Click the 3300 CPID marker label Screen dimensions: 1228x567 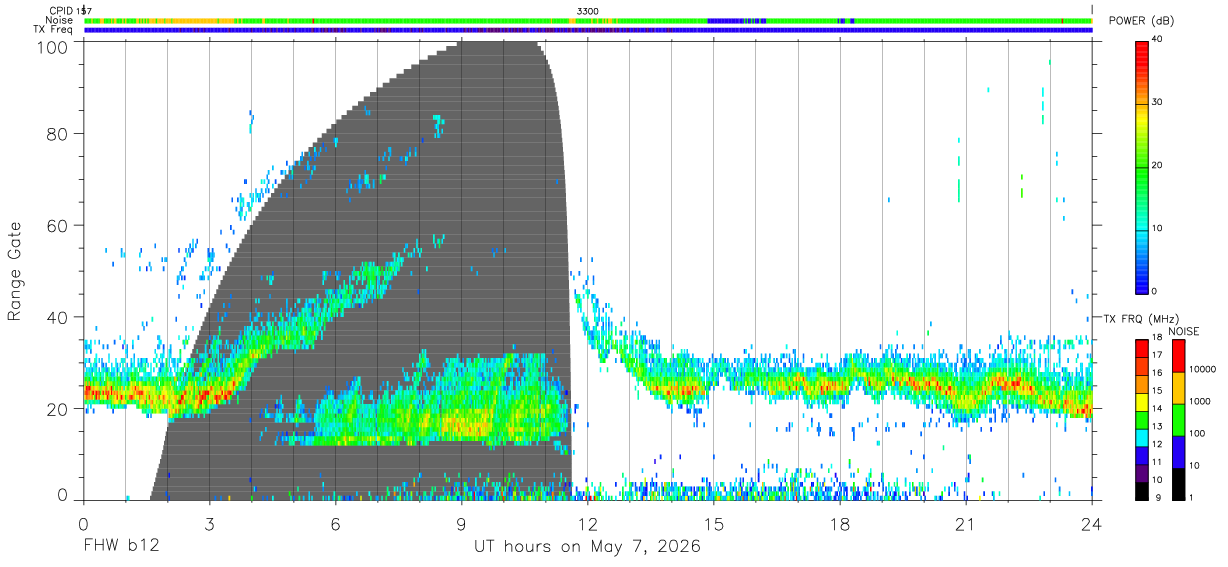pos(588,11)
